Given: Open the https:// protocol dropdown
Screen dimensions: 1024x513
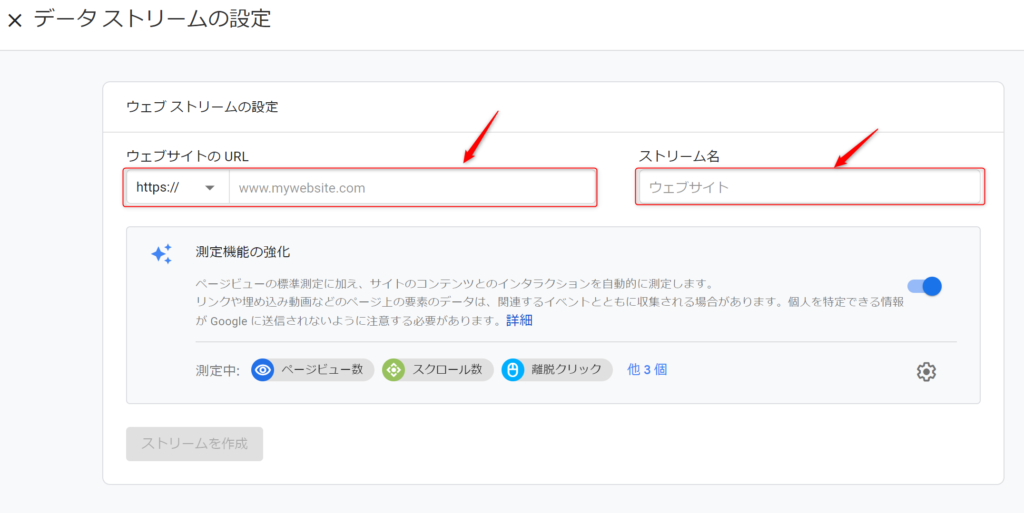Looking at the screenshot, I should (178, 188).
